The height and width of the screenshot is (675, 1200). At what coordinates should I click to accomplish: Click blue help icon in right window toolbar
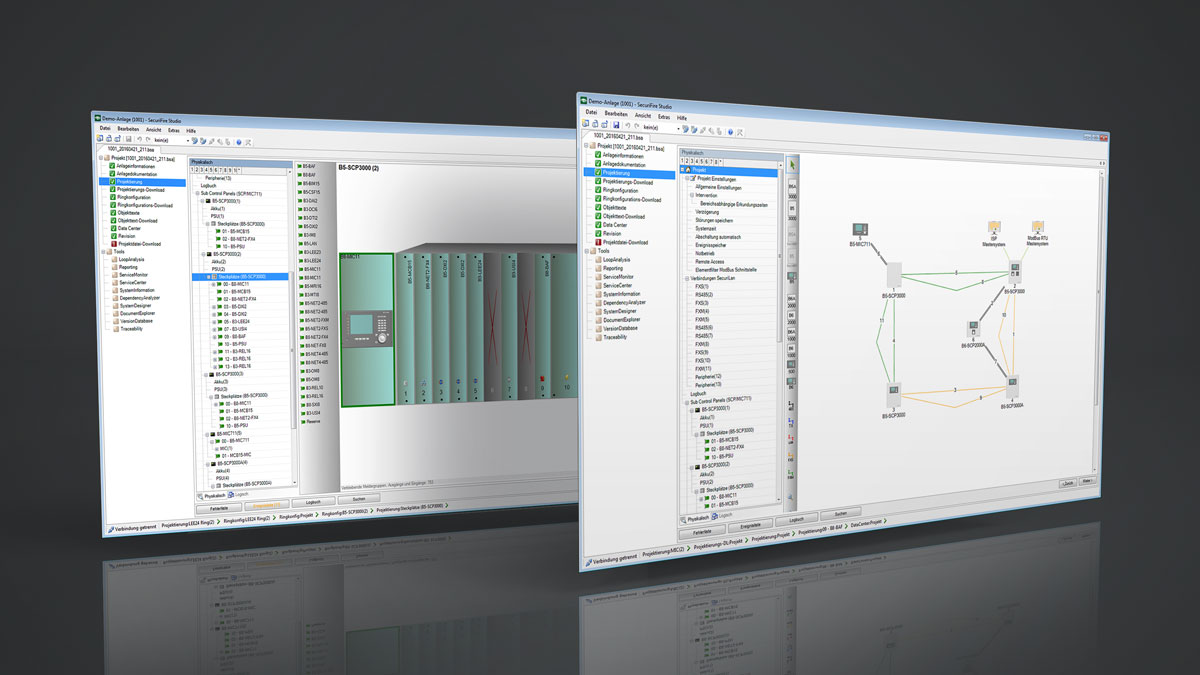[x=730, y=131]
